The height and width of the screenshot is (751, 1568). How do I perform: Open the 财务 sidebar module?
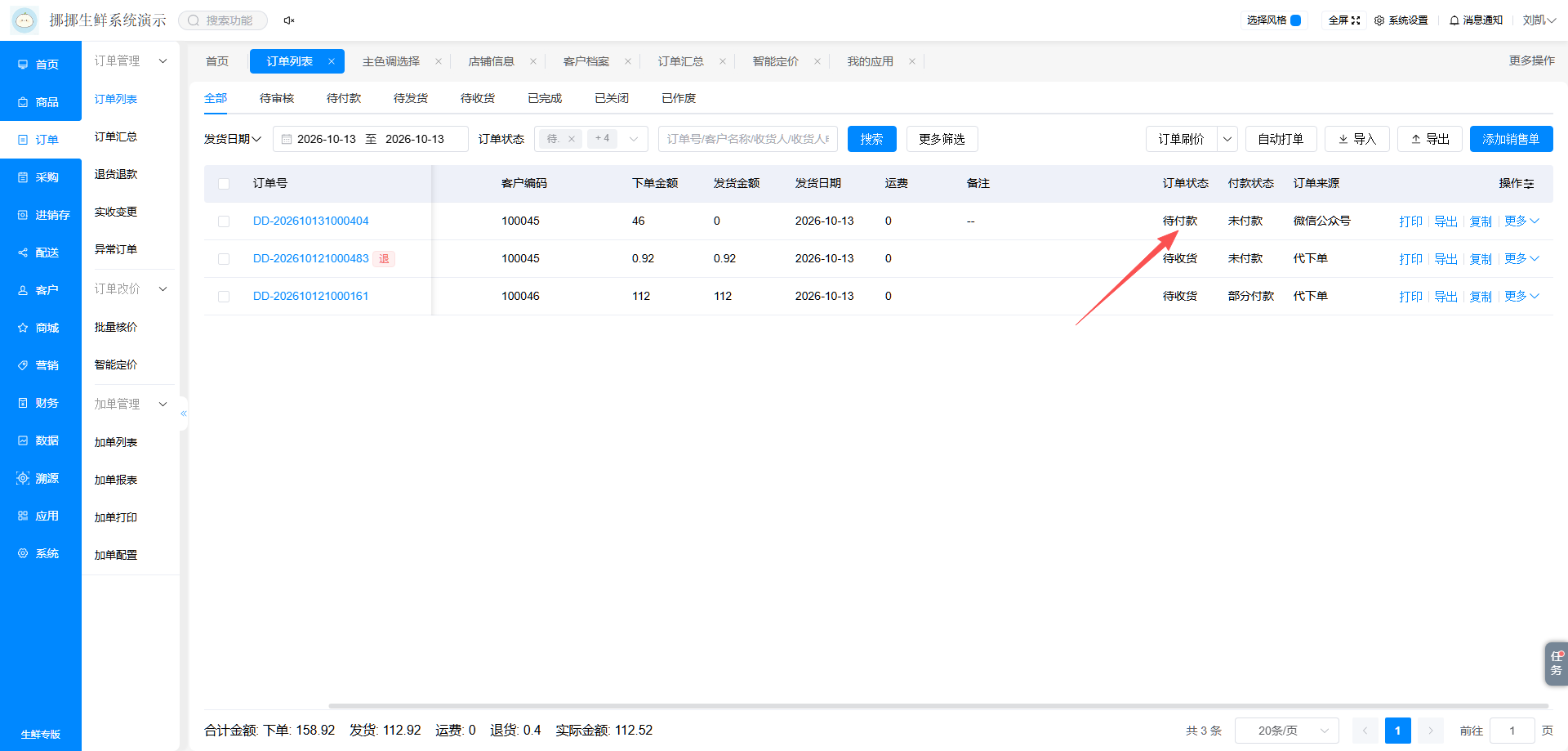click(41, 403)
